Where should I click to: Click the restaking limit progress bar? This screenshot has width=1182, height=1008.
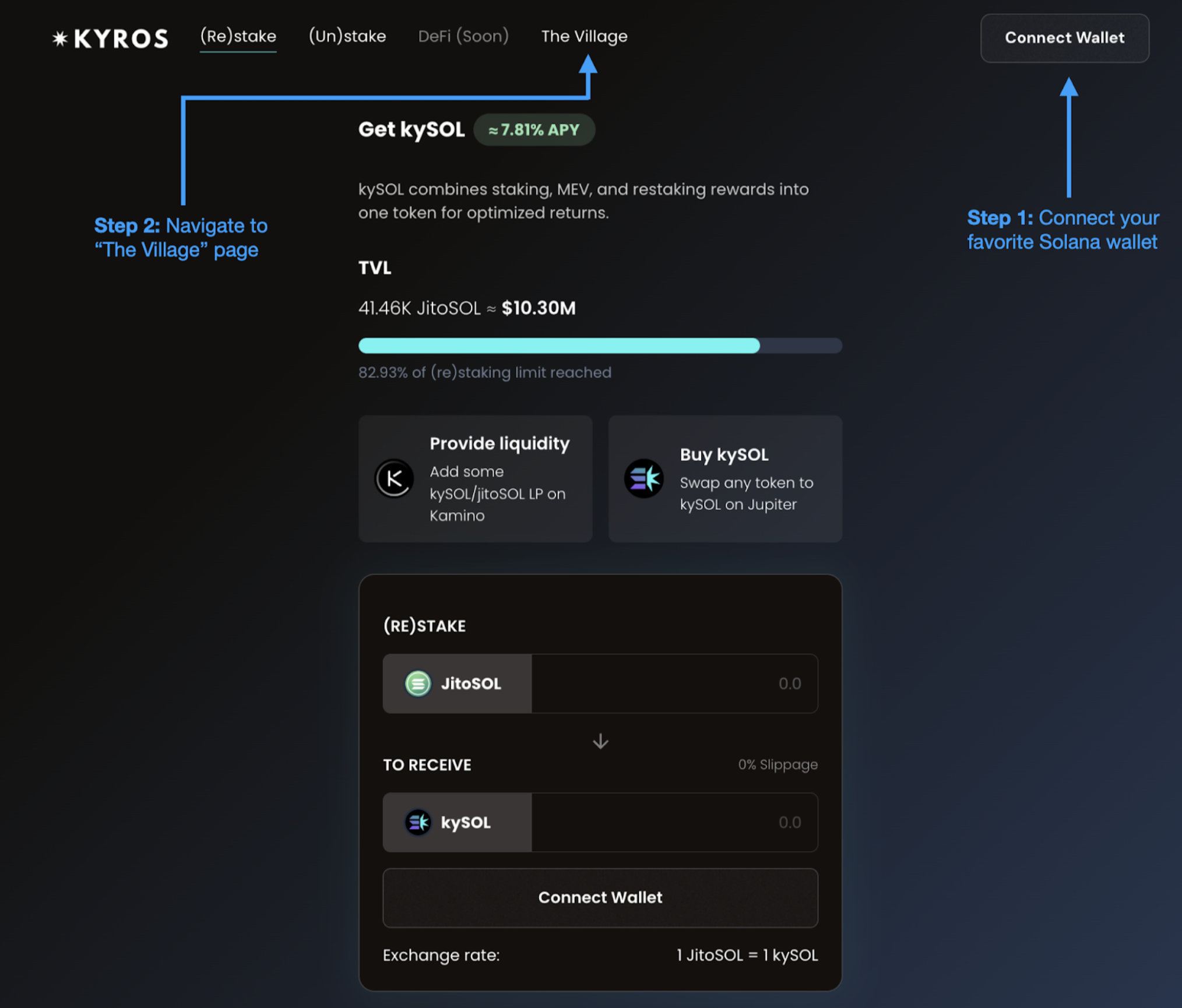pos(600,346)
